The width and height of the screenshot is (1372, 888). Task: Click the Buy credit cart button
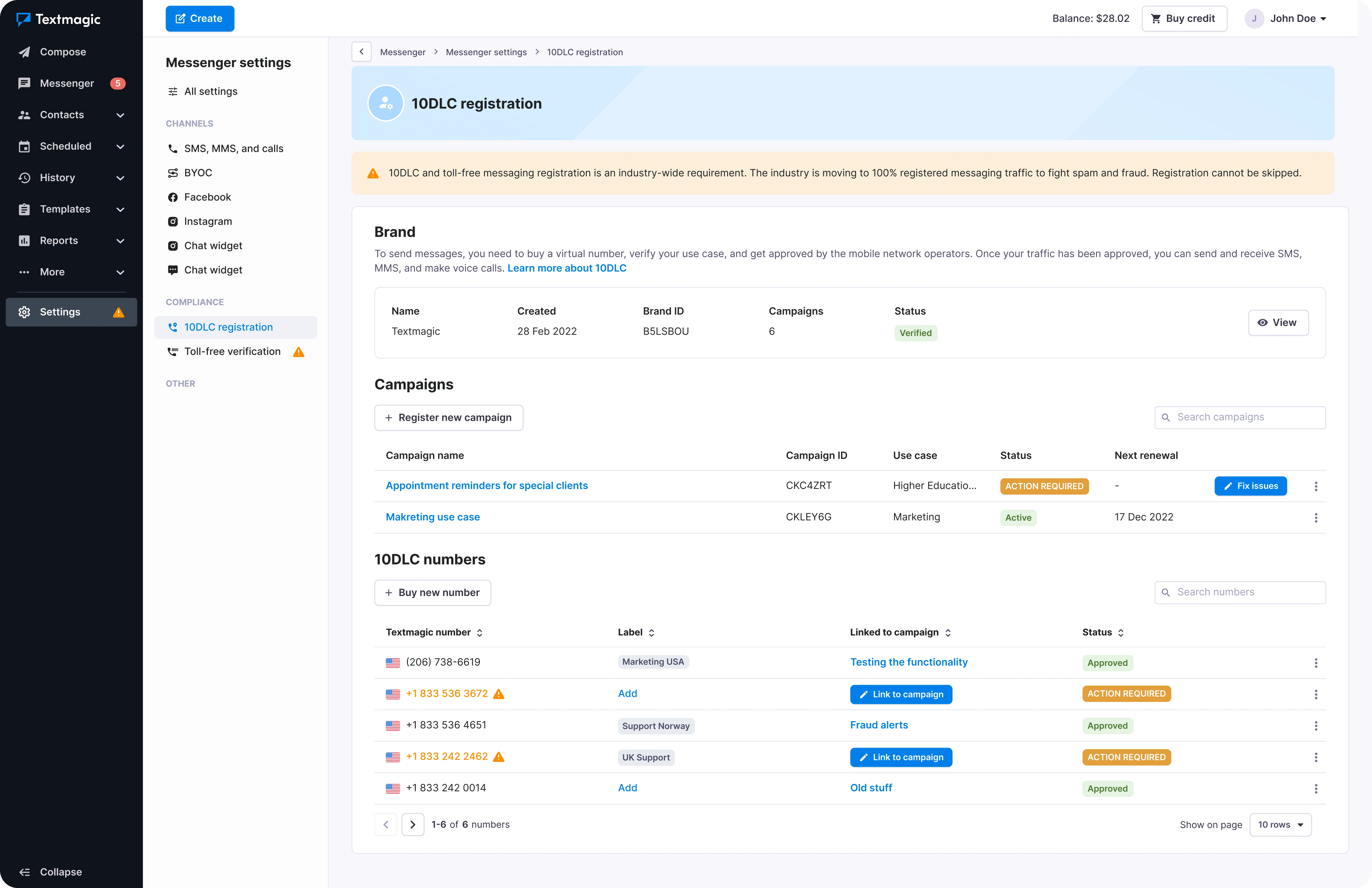[x=1184, y=18]
